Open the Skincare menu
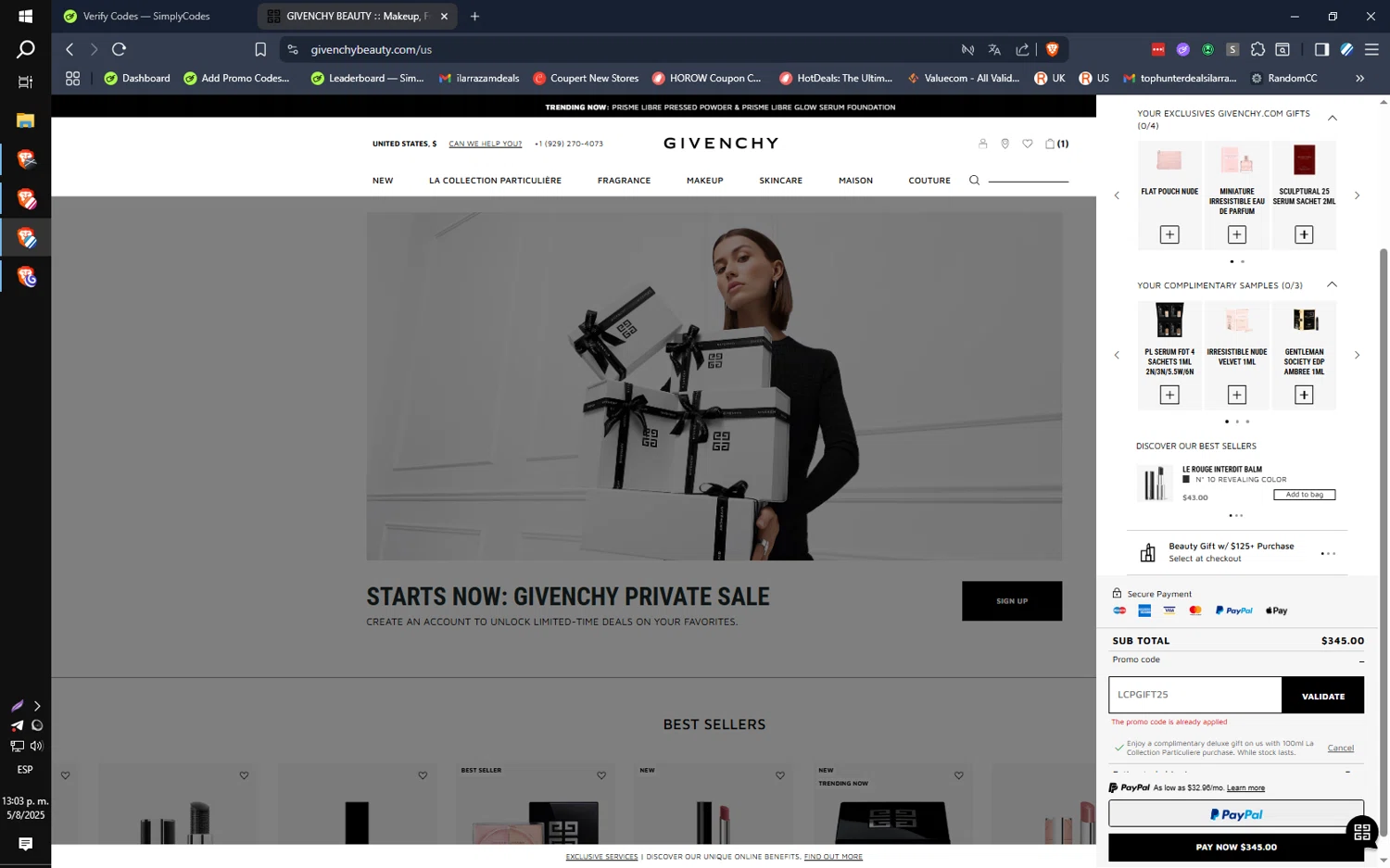The image size is (1390, 868). point(781,181)
